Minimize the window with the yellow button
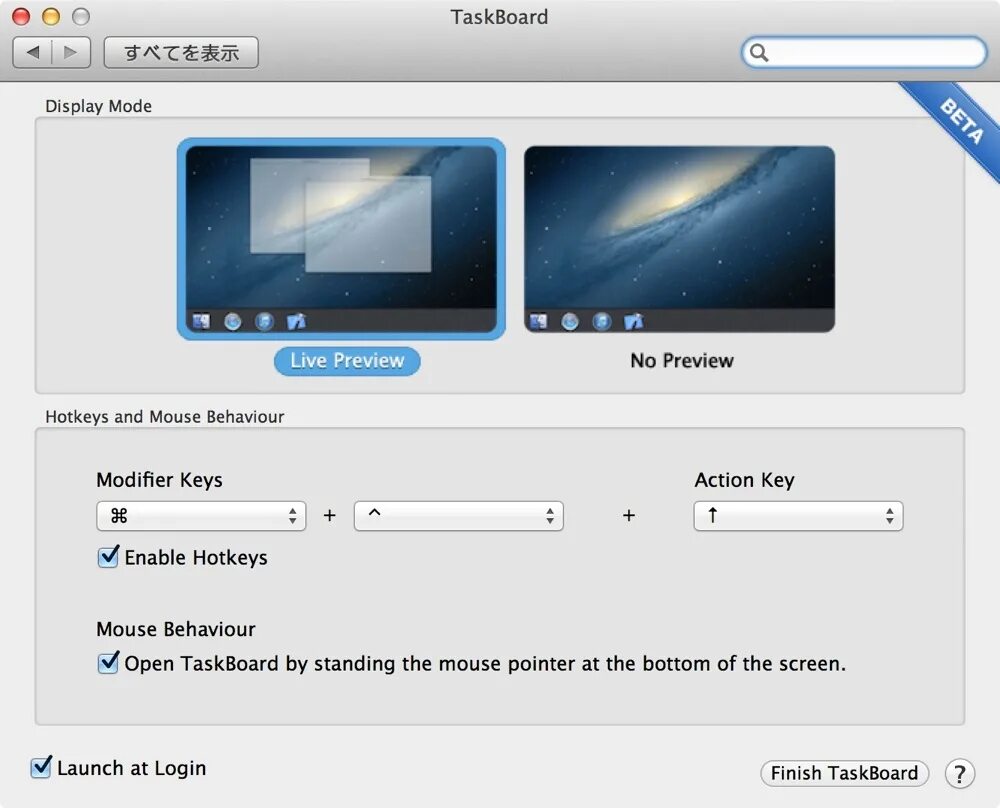 51,17
